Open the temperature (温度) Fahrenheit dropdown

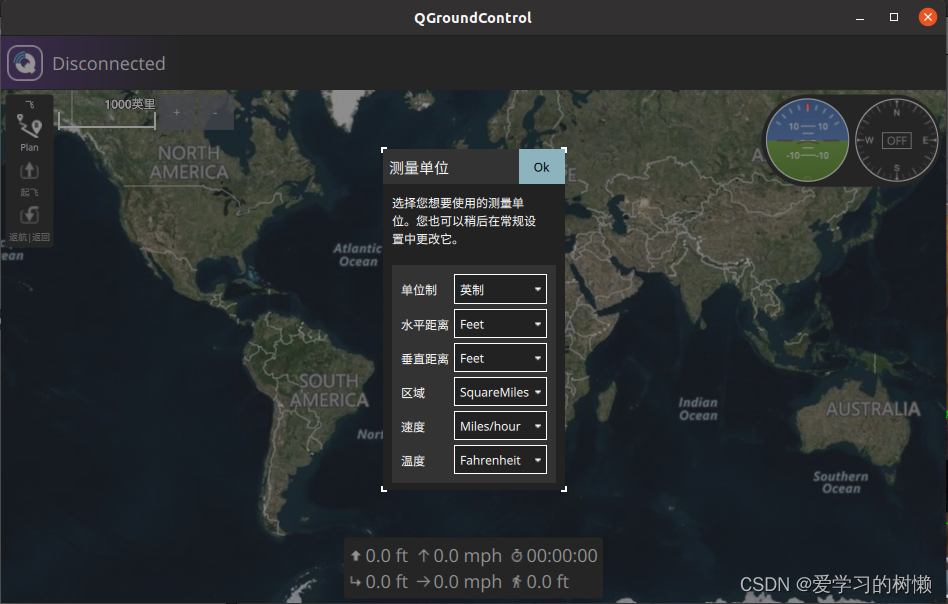(500, 460)
